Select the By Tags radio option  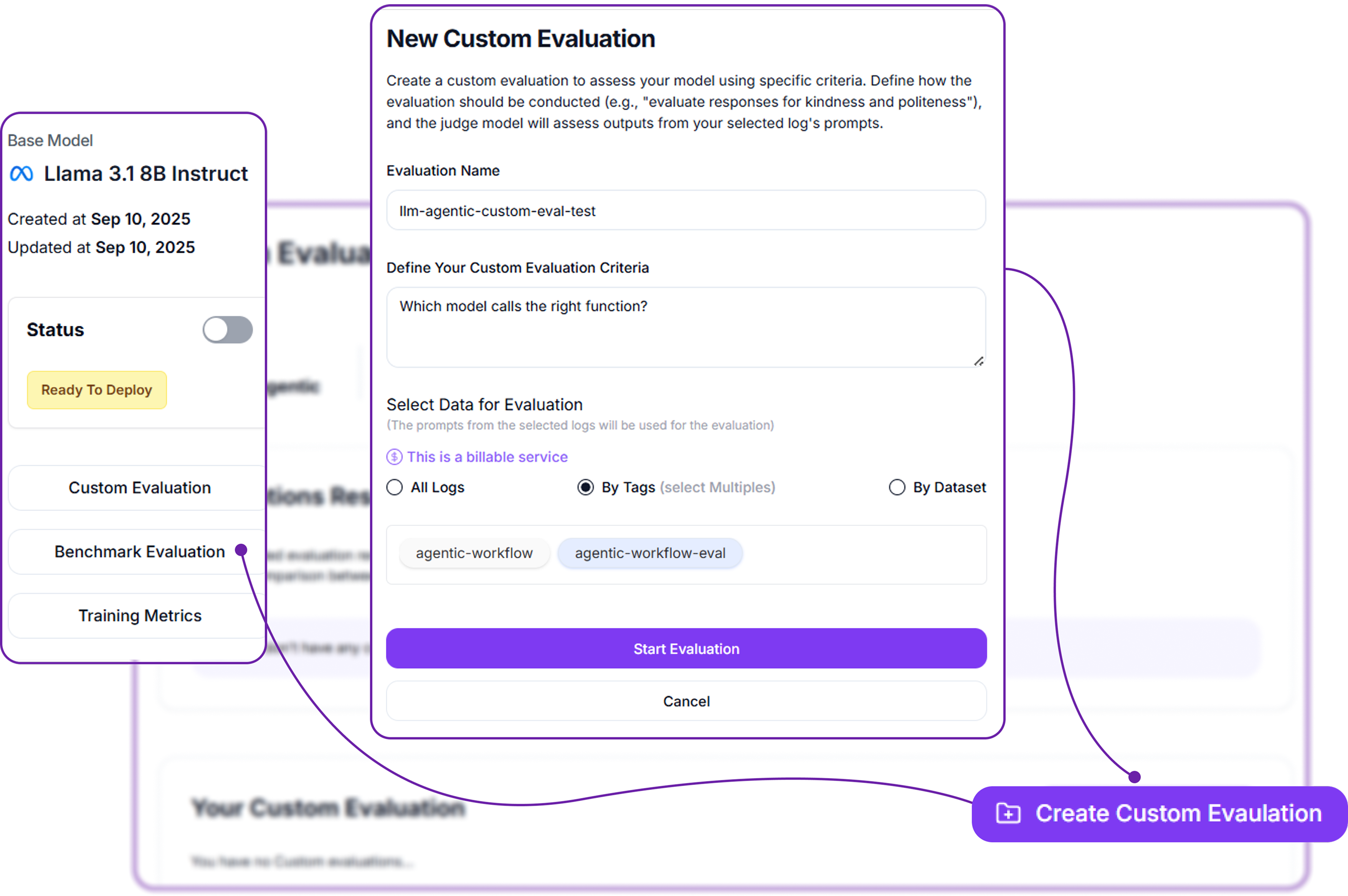585,487
